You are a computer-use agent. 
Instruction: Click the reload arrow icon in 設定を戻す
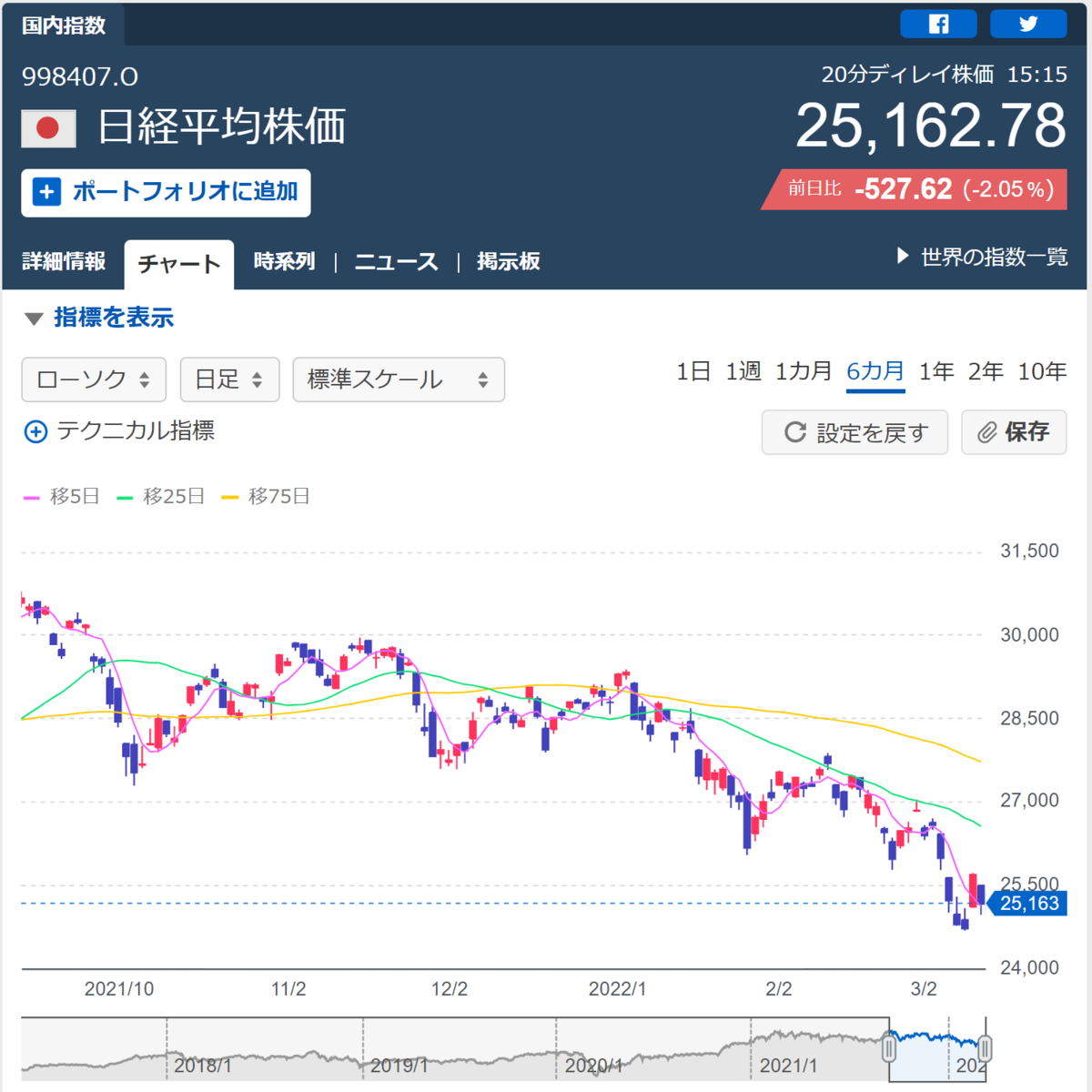pyautogui.click(x=795, y=432)
